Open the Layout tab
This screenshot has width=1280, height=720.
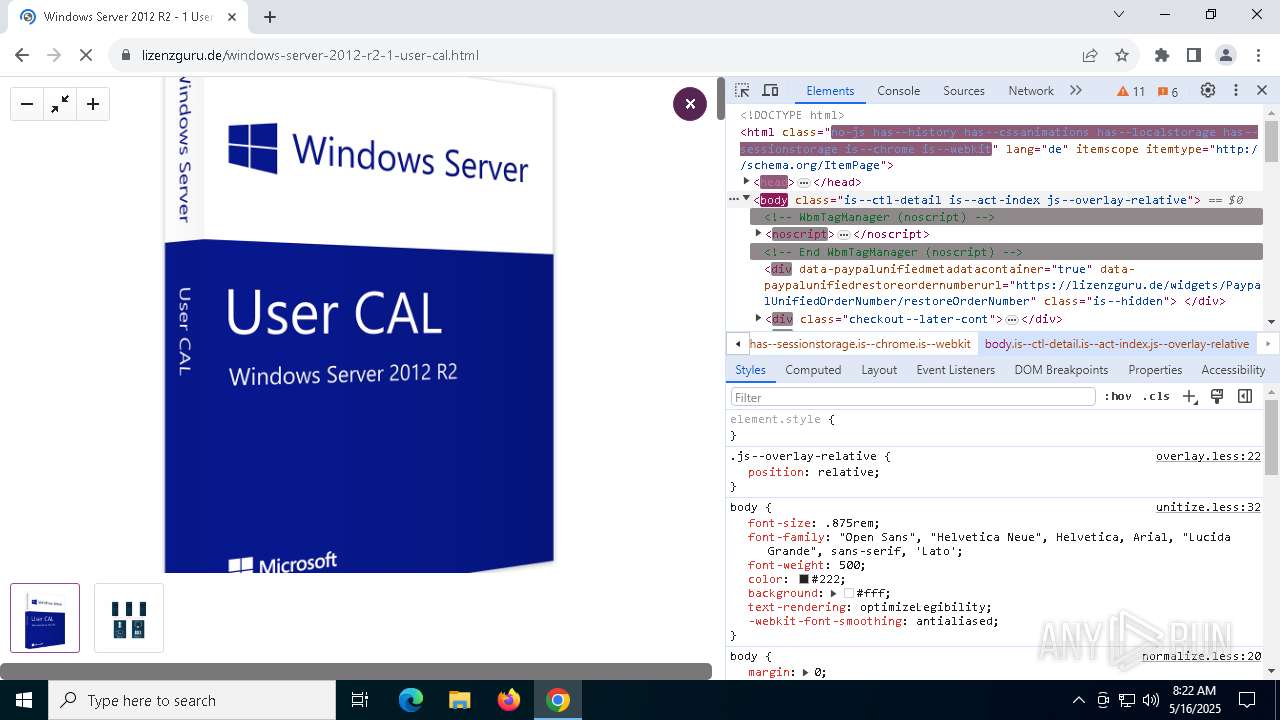(879, 369)
